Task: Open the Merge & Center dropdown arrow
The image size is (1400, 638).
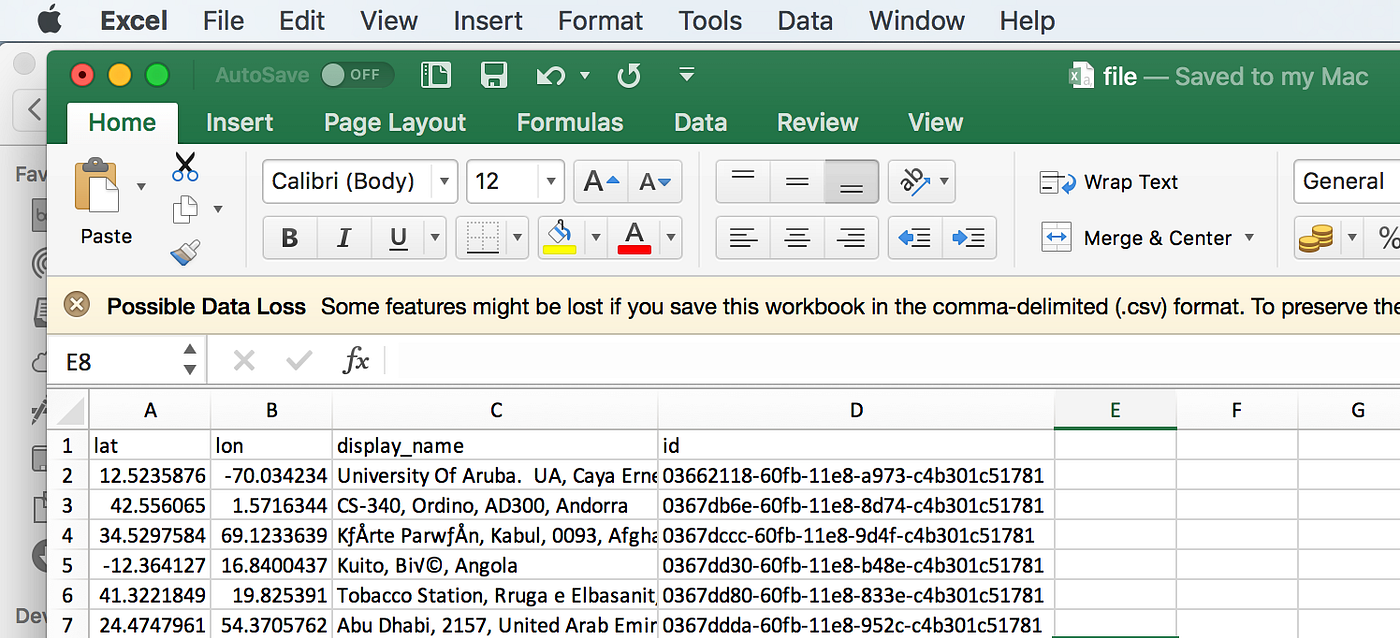Action: [1249, 238]
